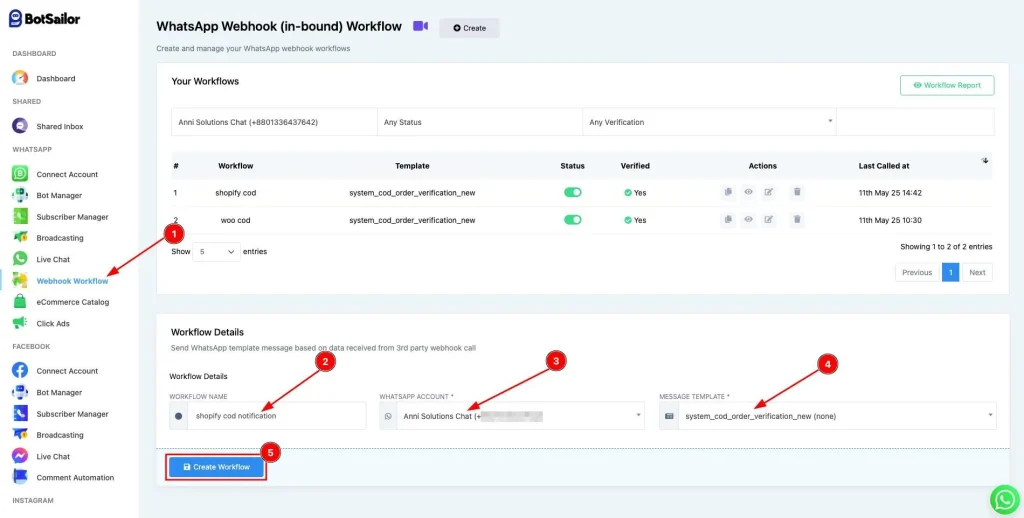Click shopify cod row 'Yes' verified
This screenshot has height=518, width=1024.
[x=635, y=193]
